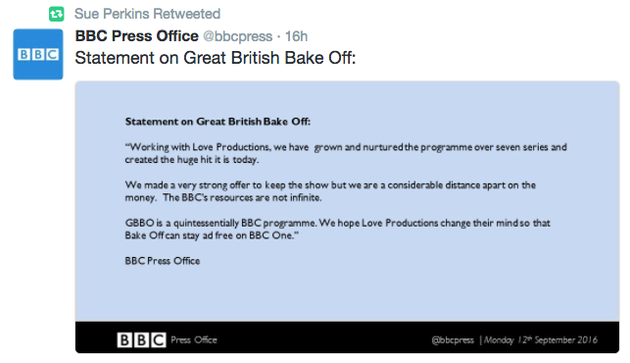Click the green retweet icon
Image resolution: width=630 pixels, height=363 pixels.
(57, 14)
